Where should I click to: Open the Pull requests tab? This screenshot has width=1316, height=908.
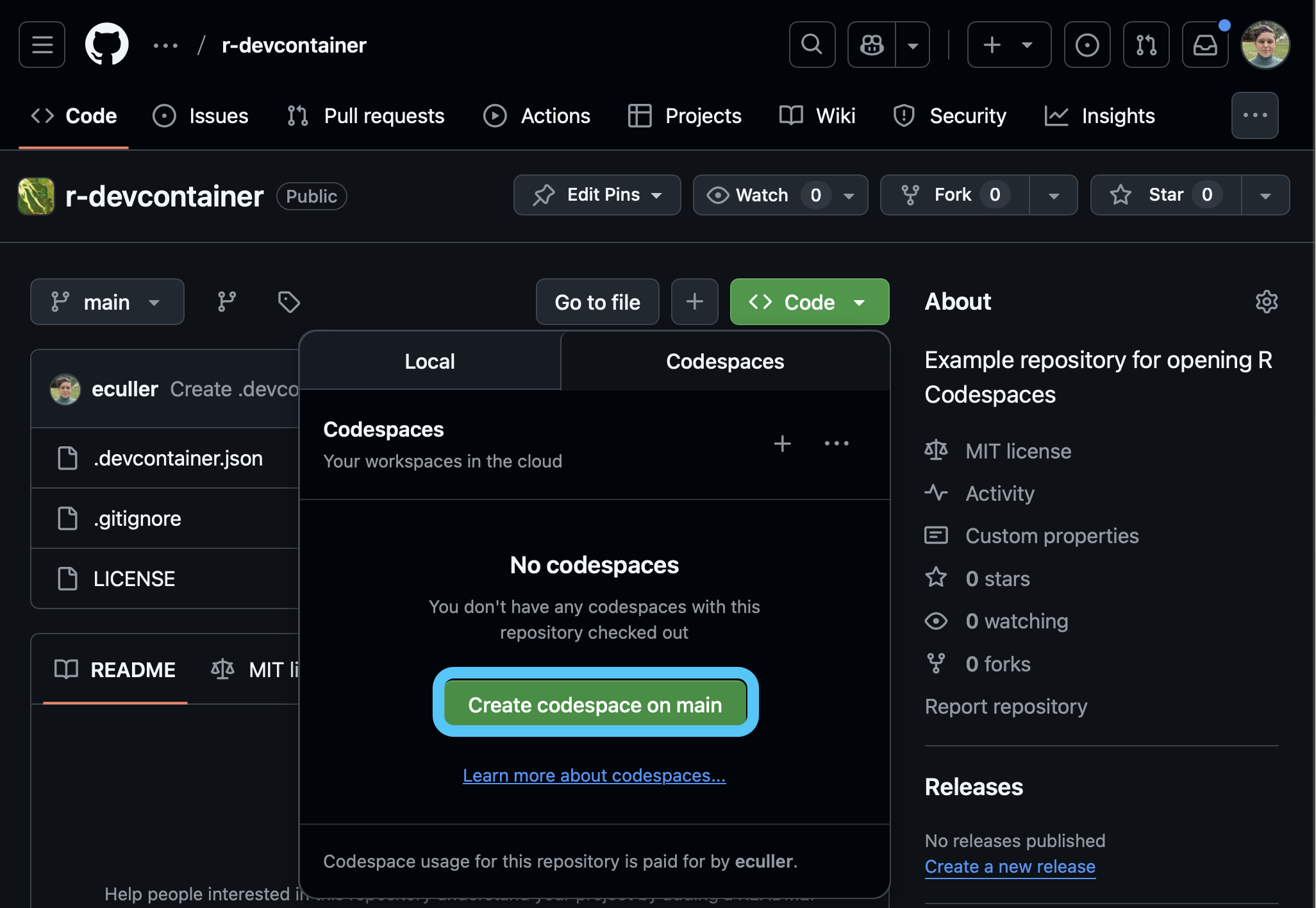point(366,116)
